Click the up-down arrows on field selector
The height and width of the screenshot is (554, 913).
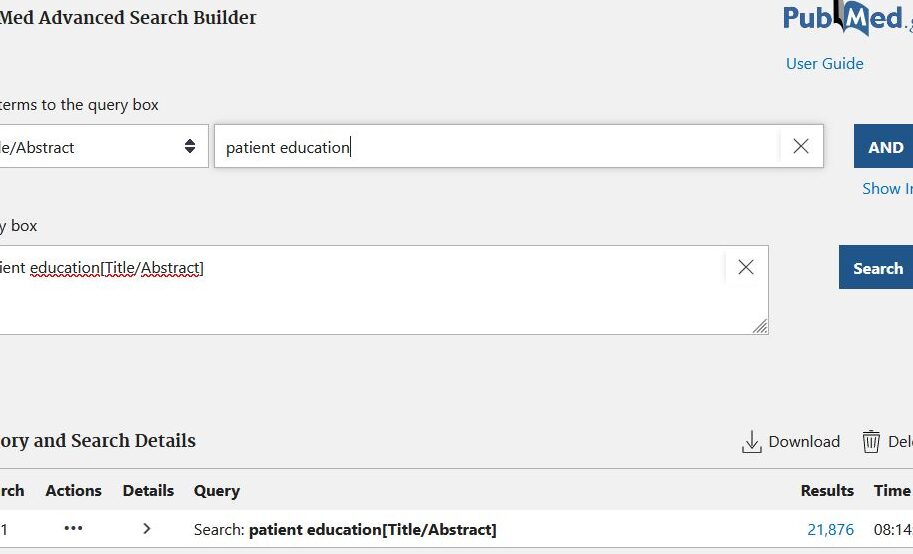pos(190,146)
